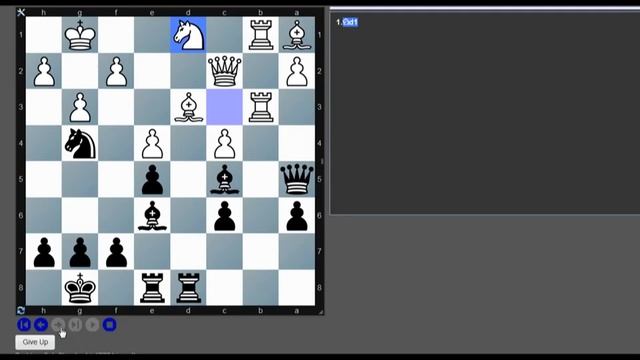640x360 pixels.
Task: Select the black pawn on g7
Action: pos(80,251)
